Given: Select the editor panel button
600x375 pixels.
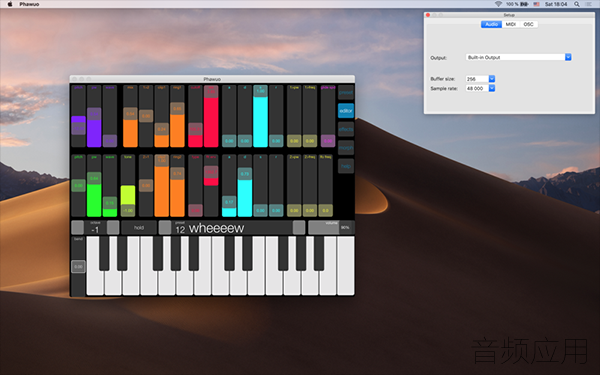Looking at the screenshot, I should [346, 111].
